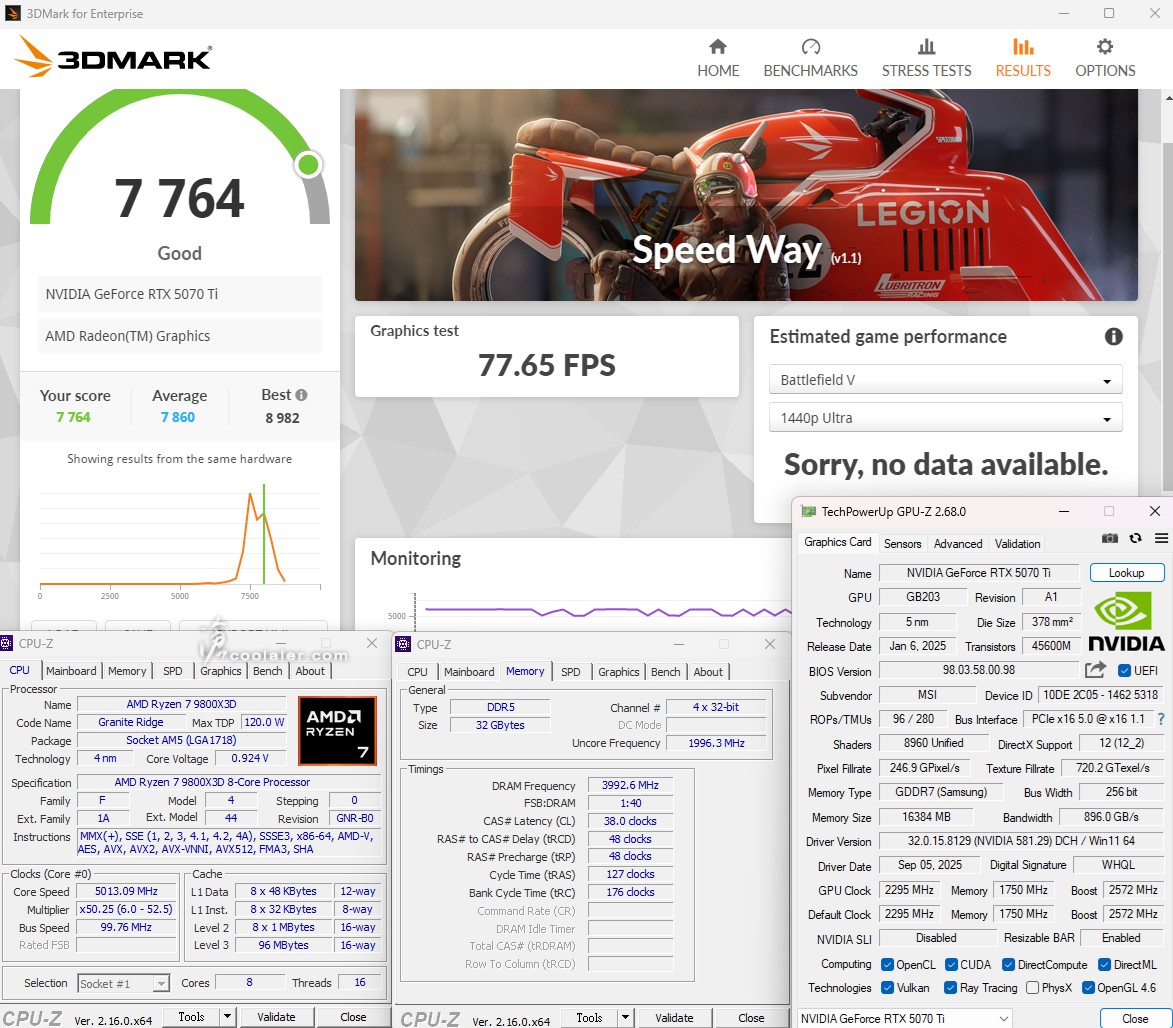Expand Tools arrow in left CPU-Z window
The image size is (1173, 1028).
[227, 1017]
